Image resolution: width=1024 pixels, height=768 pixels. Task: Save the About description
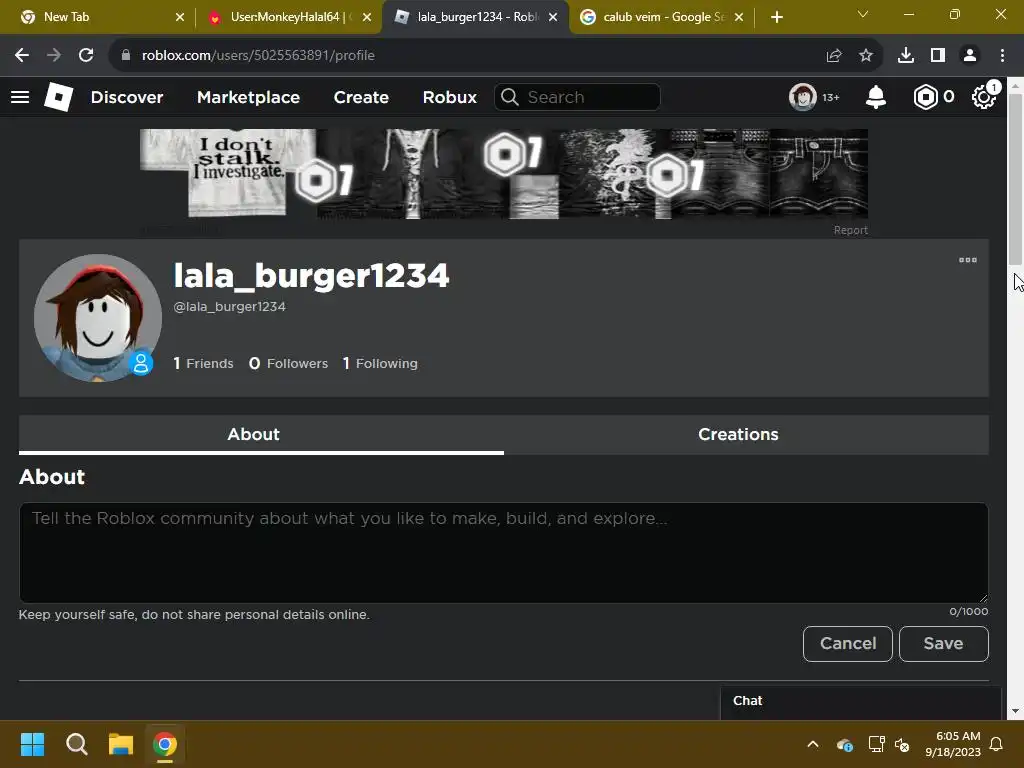coord(944,644)
